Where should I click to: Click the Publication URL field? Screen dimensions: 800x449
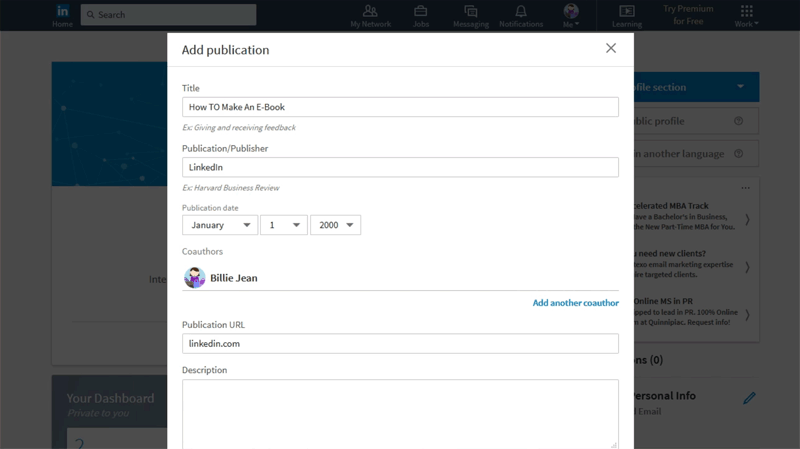pyautogui.click(x=400, y=344)
